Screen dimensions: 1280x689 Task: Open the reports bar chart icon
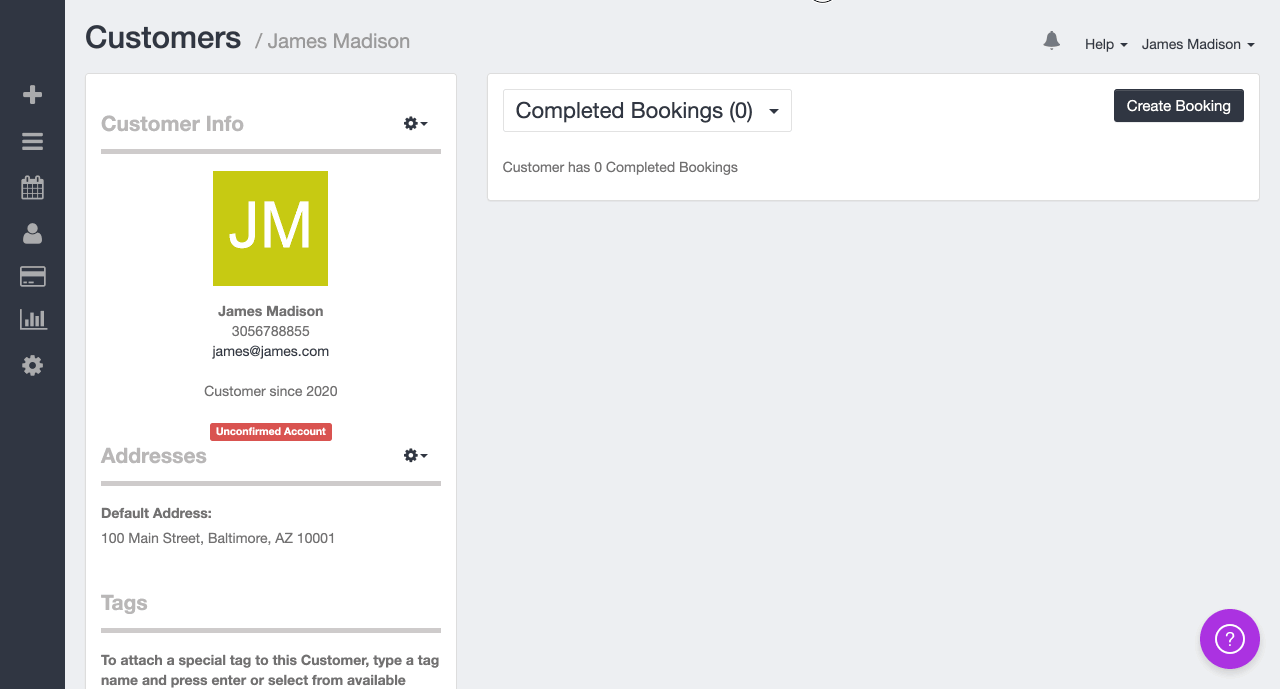coord(33,320)
